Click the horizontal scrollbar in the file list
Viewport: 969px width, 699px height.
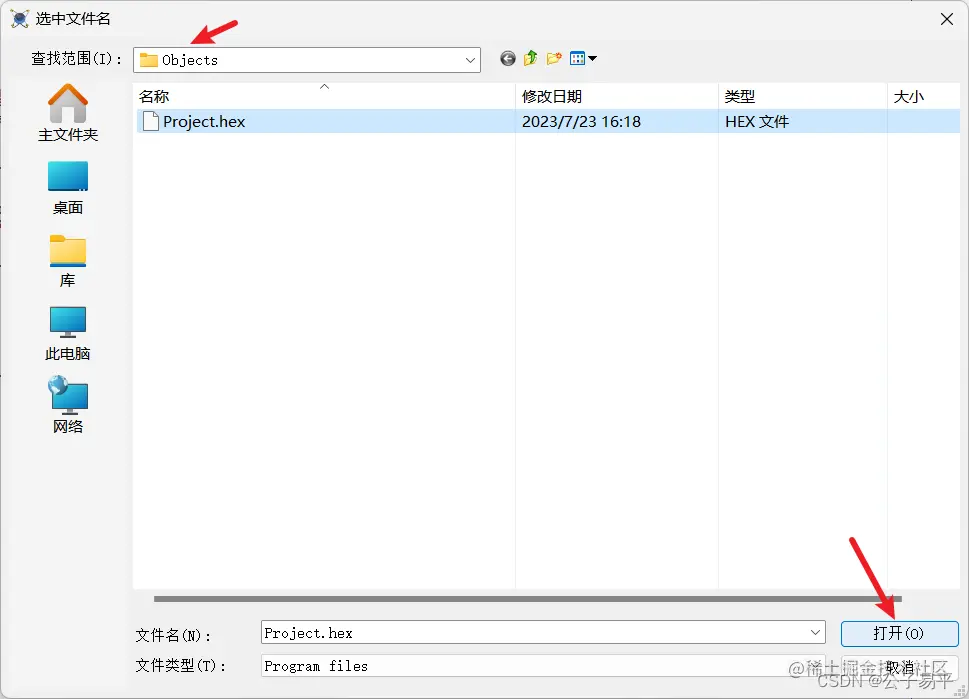pos(528,599)
